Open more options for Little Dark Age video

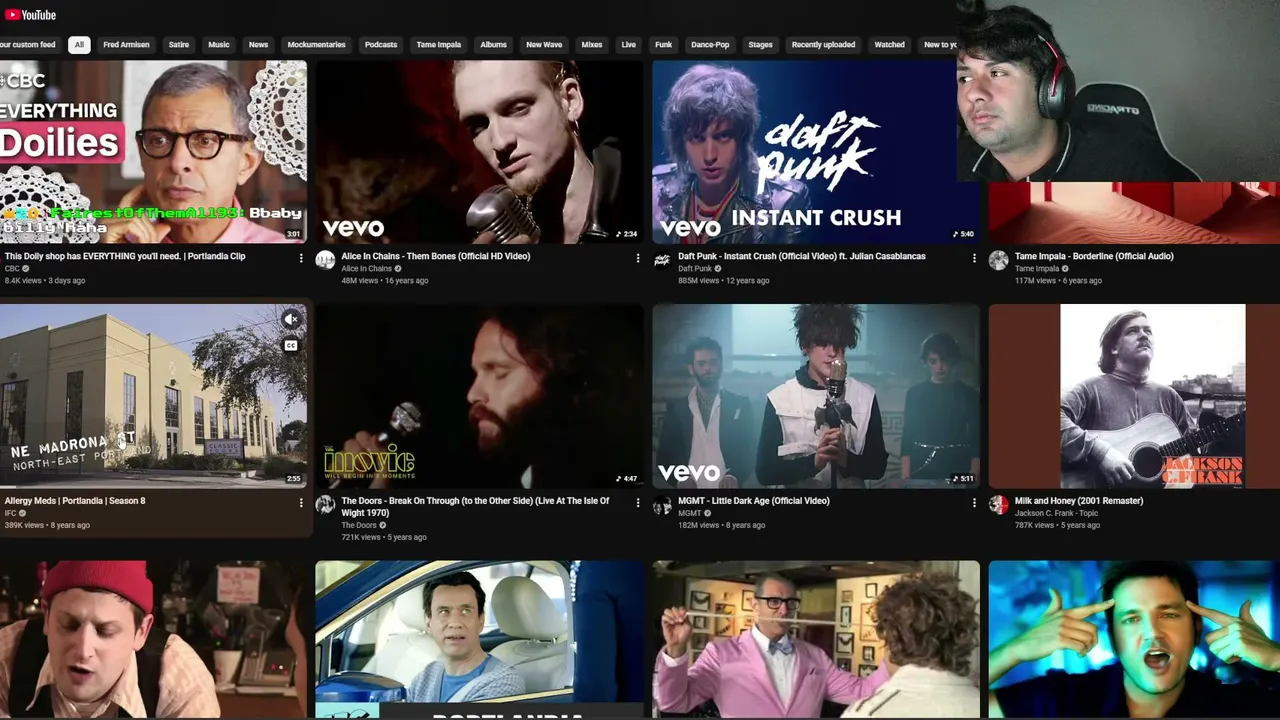click(x=974, y=503)
